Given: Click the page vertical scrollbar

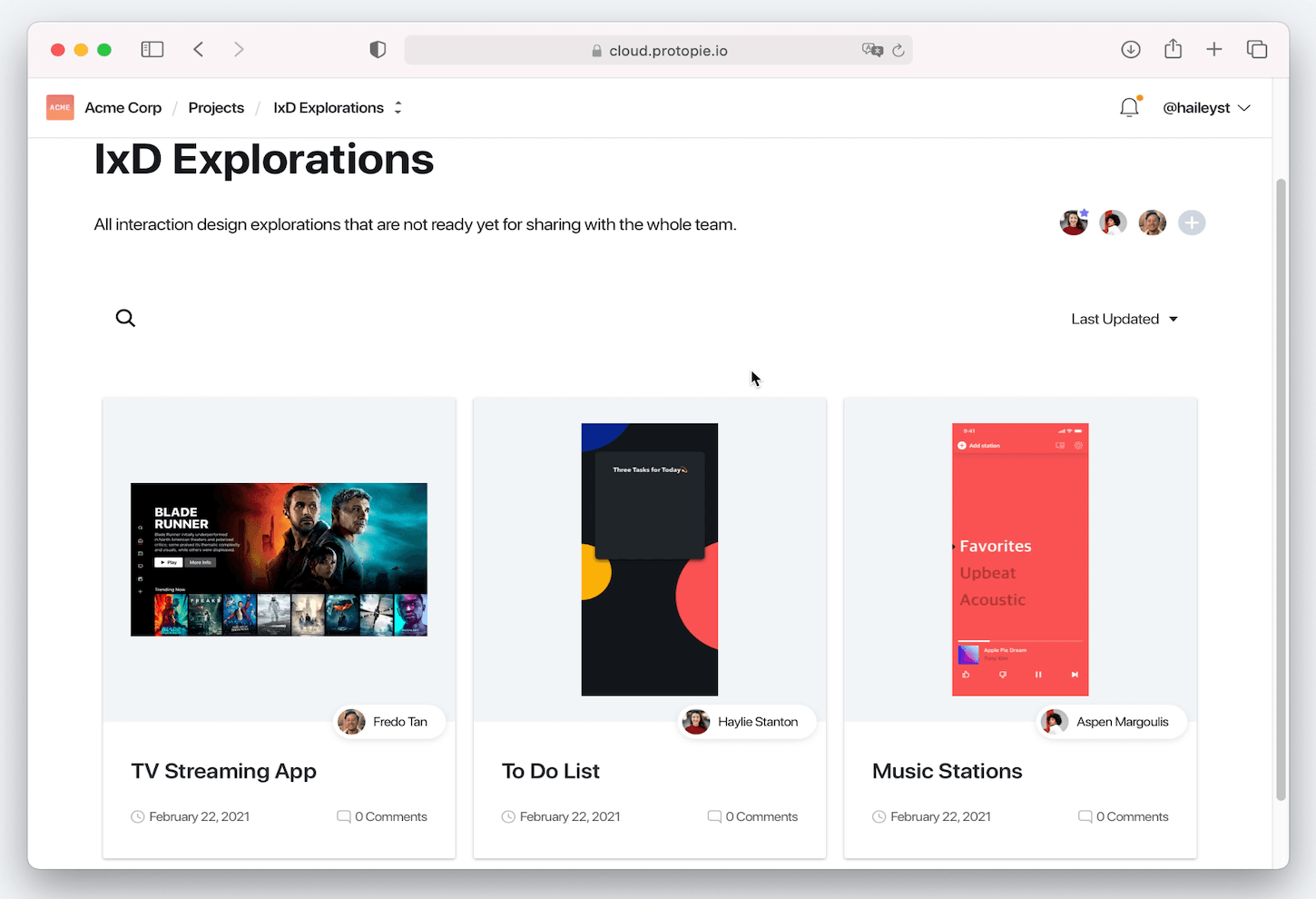Looking at the screenshot, I should coord(1282,489).
